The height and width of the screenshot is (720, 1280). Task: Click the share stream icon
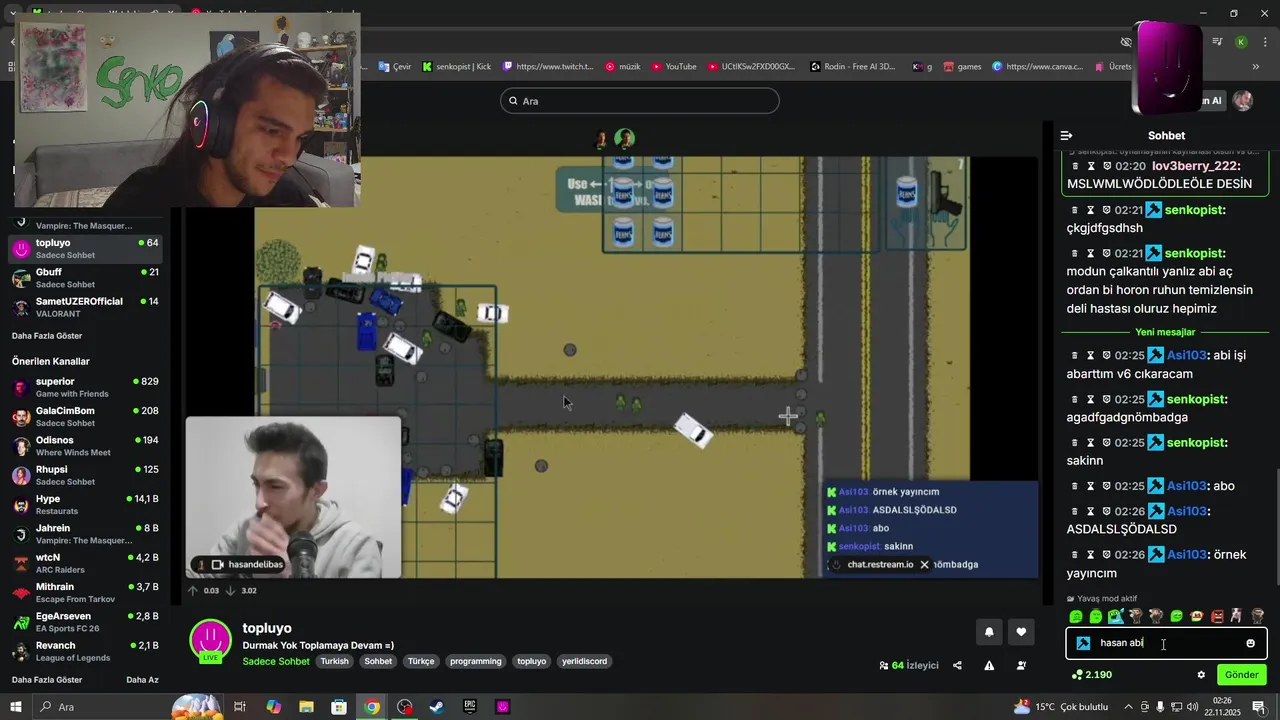(957, 665)
